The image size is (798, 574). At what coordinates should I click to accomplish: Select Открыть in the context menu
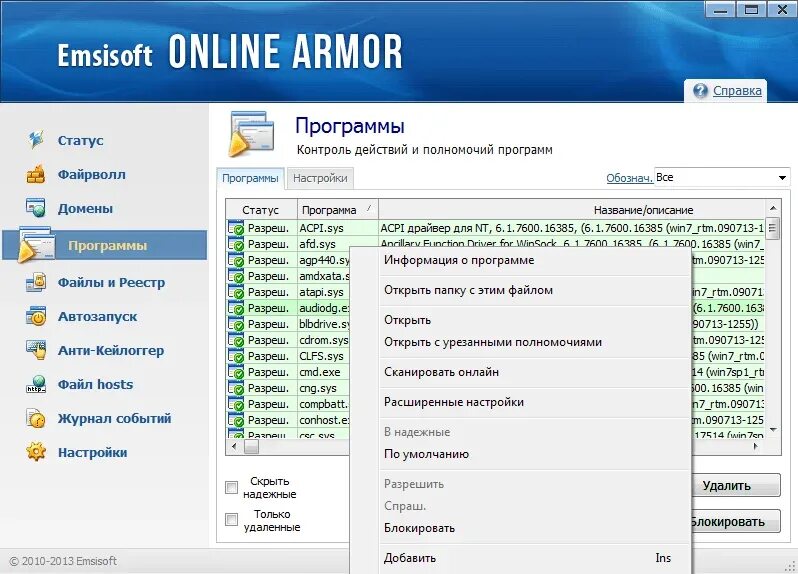[x=407, y=320]
